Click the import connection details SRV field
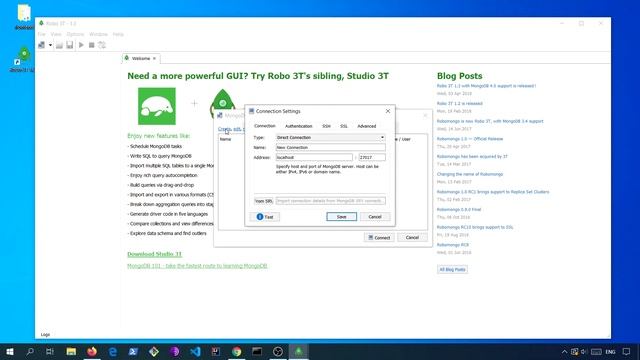Viewport: 640px width, 360px height. click(x=330, y=201)
